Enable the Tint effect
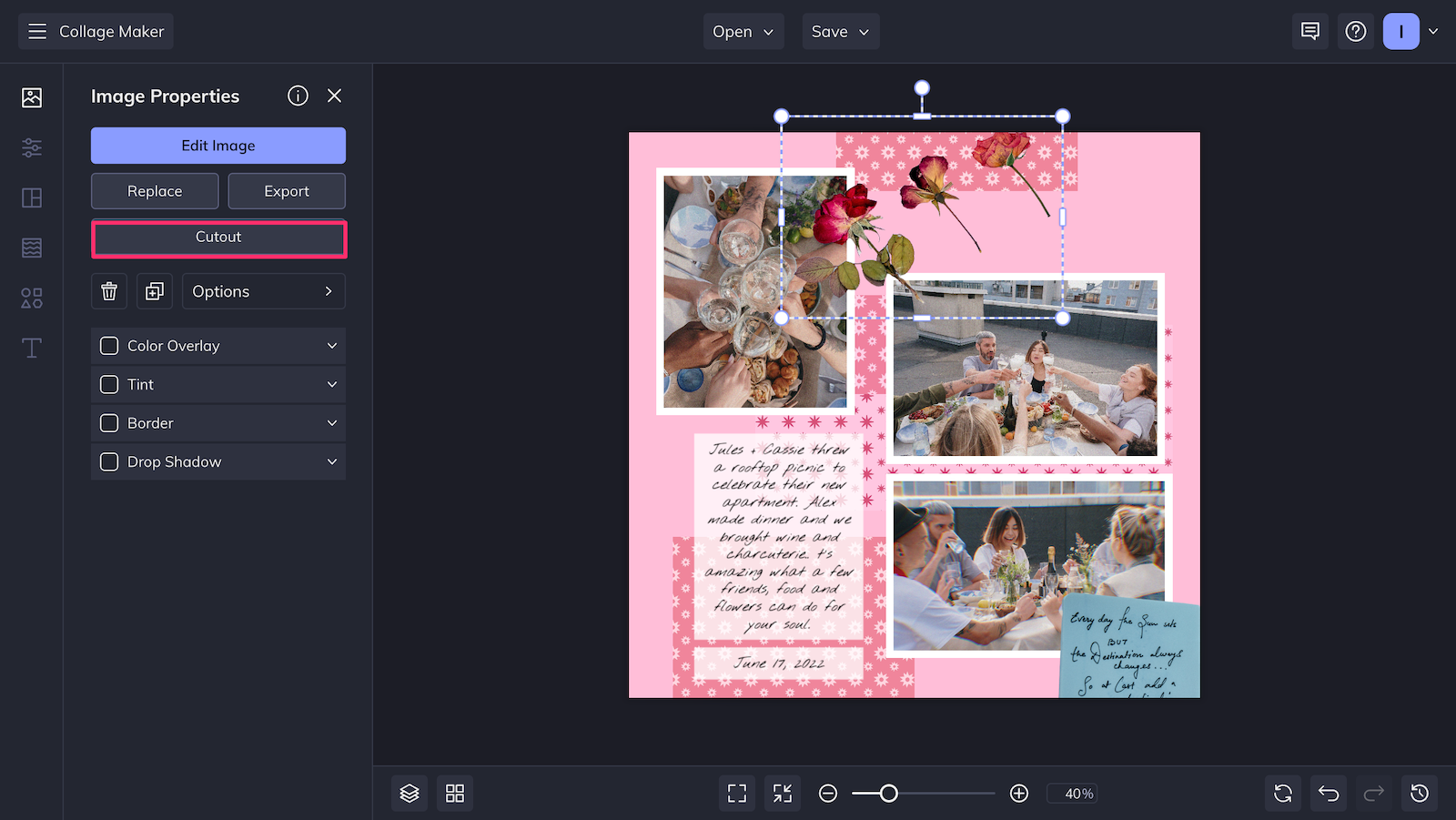This screenshot has width=1456, height=820. click(x=109, y=384)
